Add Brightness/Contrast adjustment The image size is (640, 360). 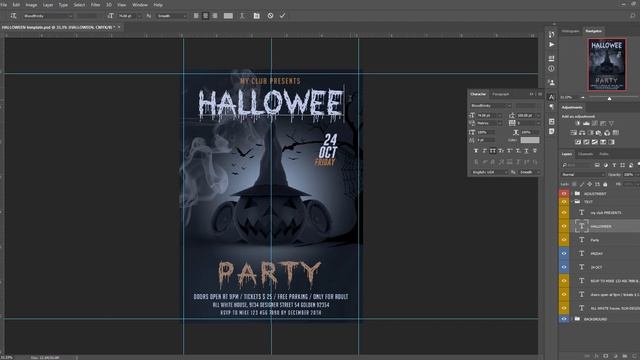(x=578, y=123)
